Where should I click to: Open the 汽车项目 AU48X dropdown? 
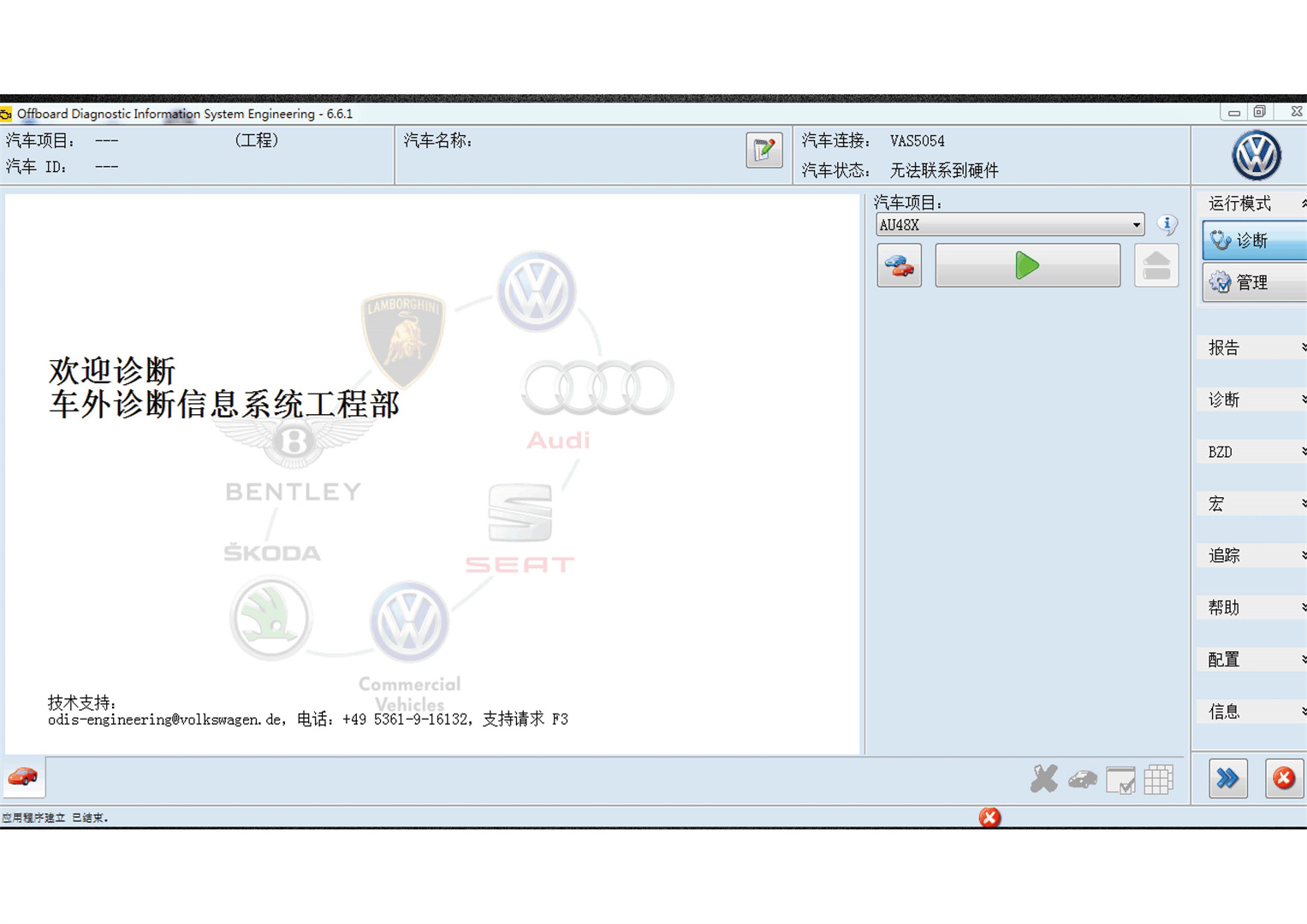click(1009, 225)
